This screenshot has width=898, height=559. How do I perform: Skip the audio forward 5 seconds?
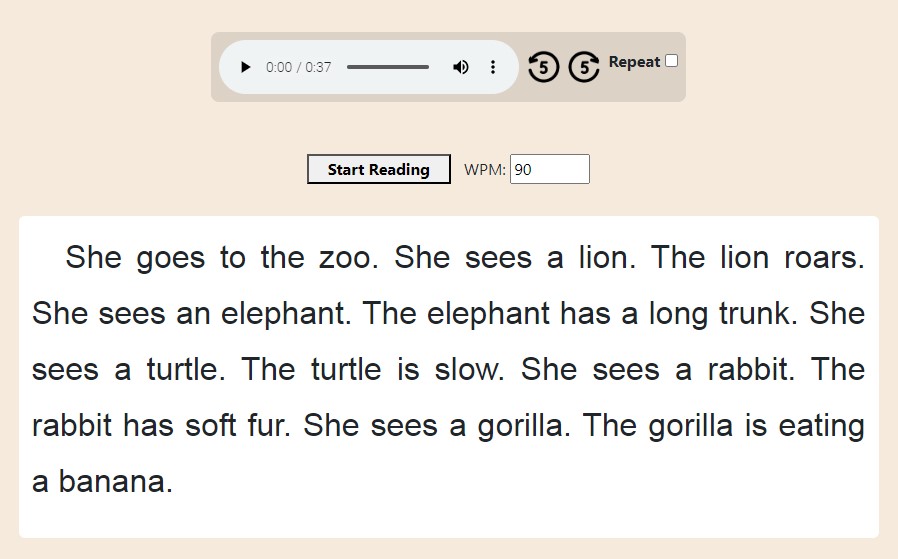click(x=584, y=67)
